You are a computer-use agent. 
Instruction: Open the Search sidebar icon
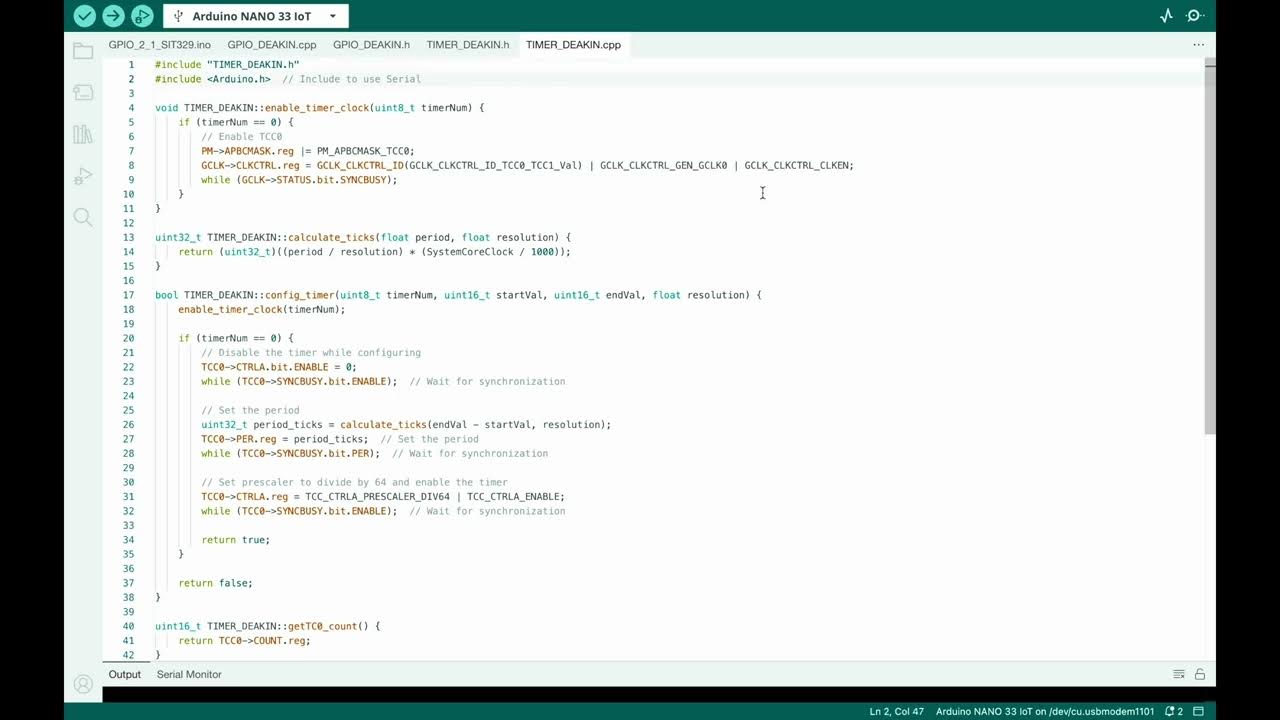(x=83, y=217)
